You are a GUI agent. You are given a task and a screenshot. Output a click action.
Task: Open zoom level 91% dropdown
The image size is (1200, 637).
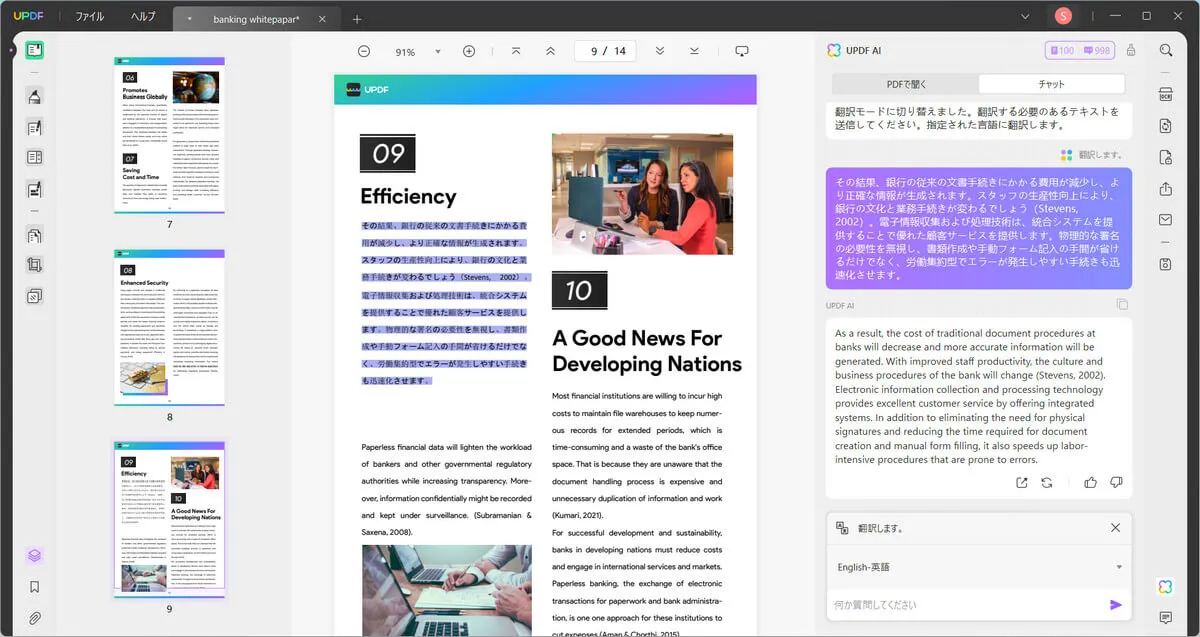point(437,52)
